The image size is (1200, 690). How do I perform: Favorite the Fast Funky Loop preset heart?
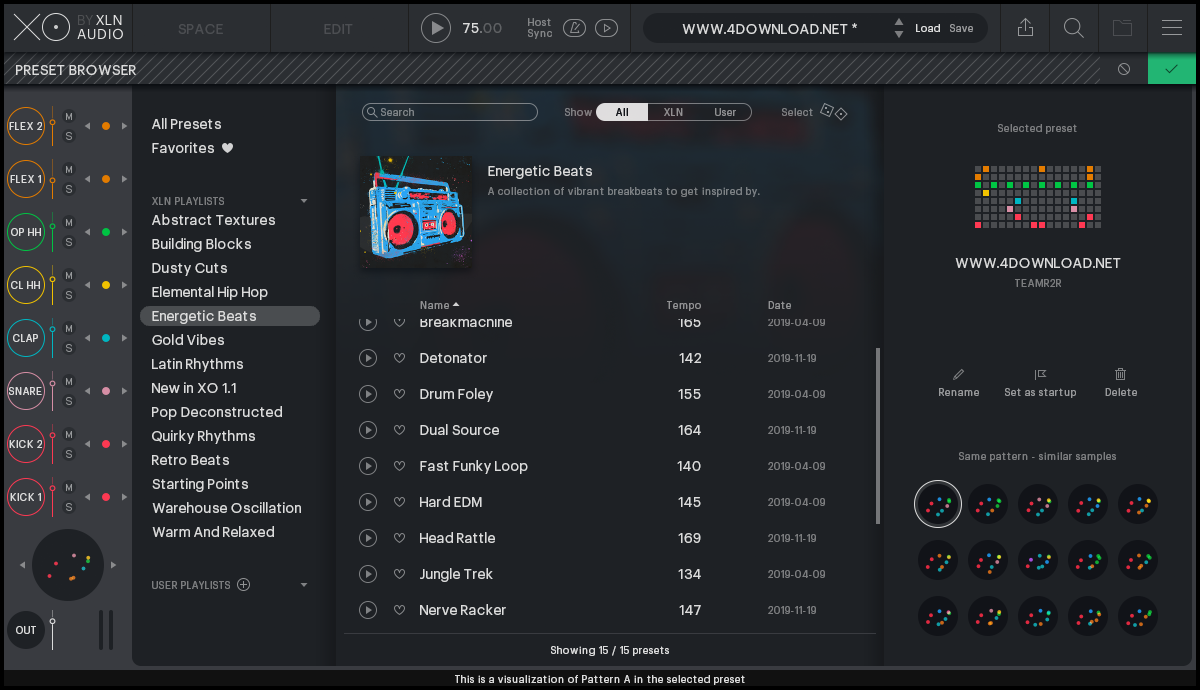click(399, 466)
